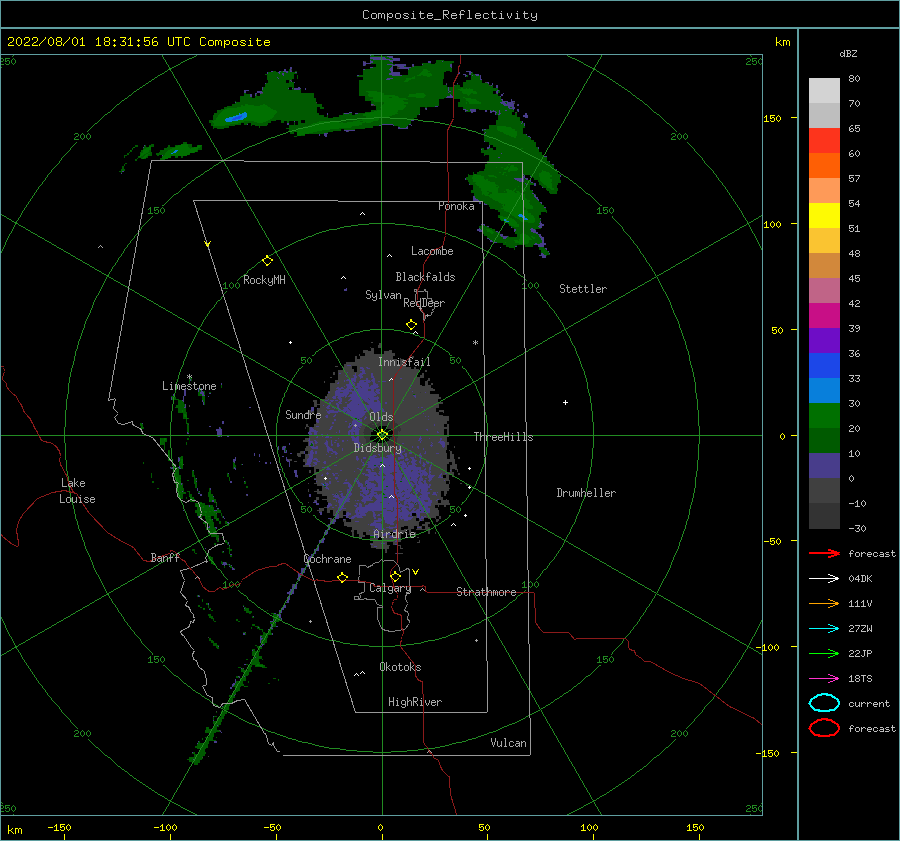Click the slate purple 0-10 dBZ swatch
The width and height of the screenshot is (900, 841).
tap(824, 466)
